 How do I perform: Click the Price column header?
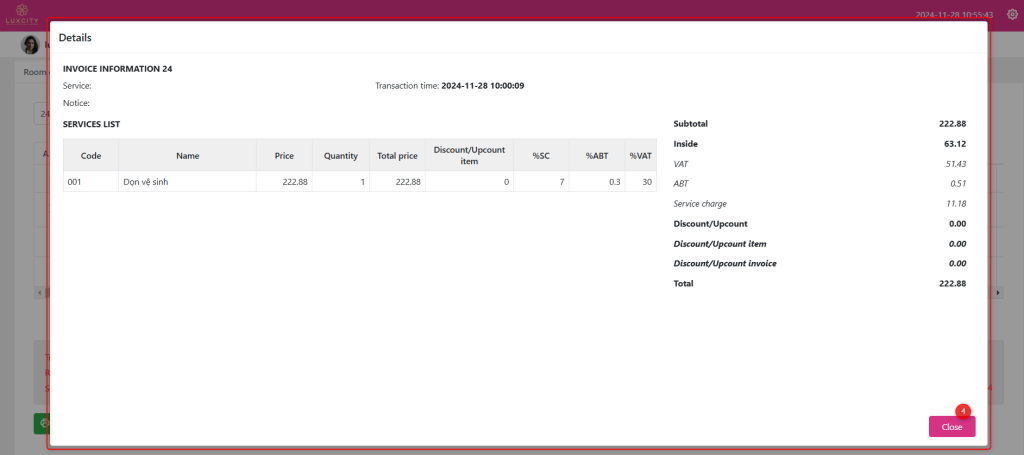coord(284,156)
